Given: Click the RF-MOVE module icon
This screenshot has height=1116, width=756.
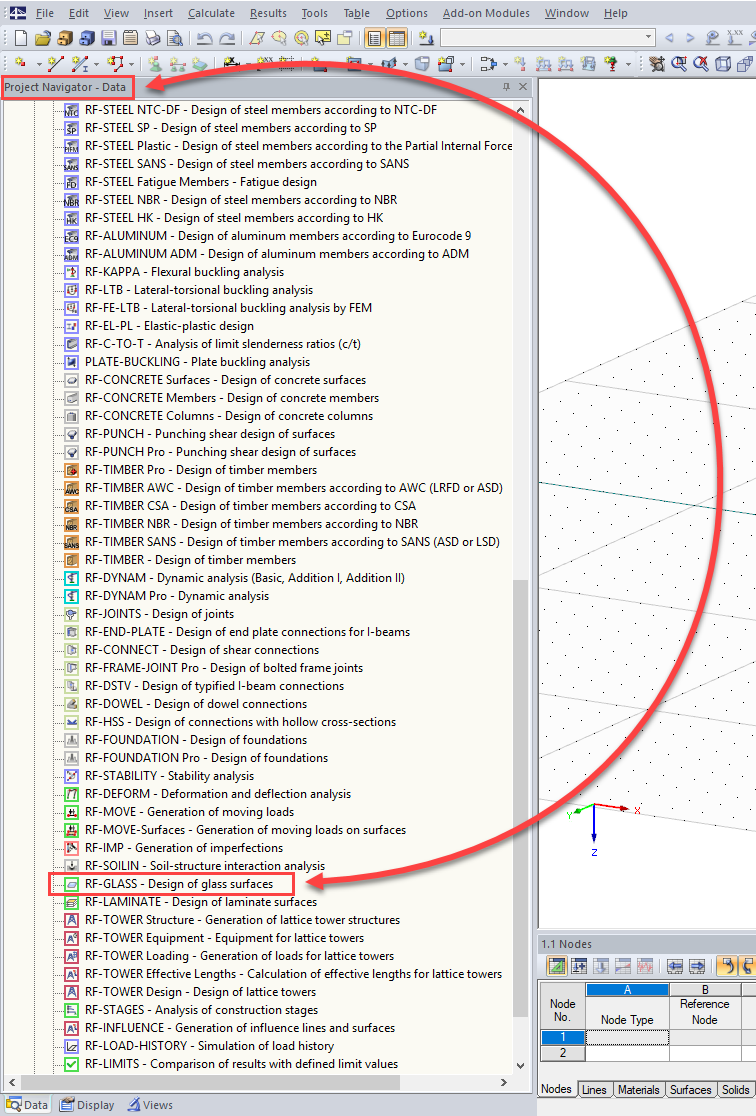Looking at the screenshot, I should [71, 812].
